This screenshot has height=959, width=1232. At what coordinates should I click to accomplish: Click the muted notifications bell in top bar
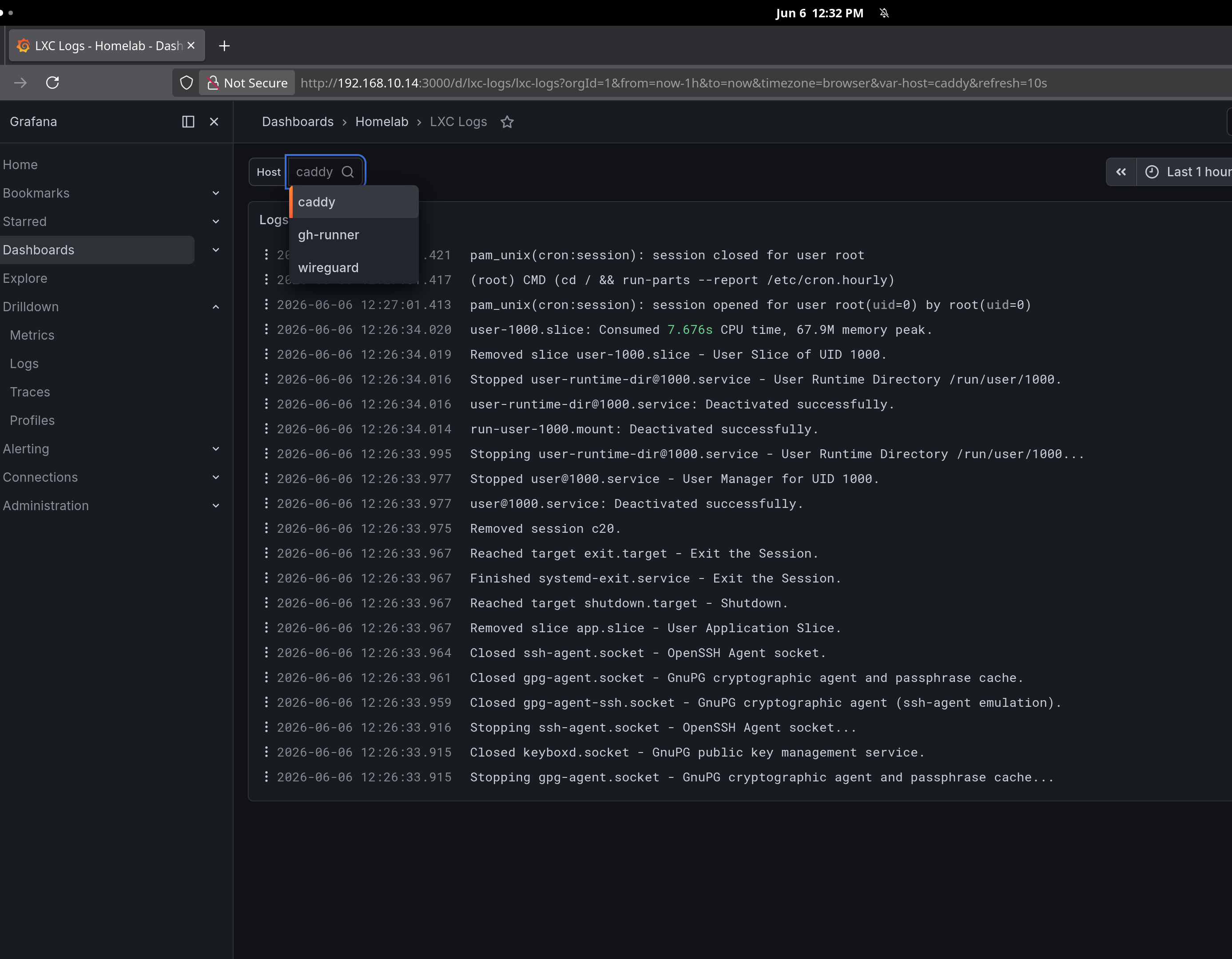click(x=884, y=13)
